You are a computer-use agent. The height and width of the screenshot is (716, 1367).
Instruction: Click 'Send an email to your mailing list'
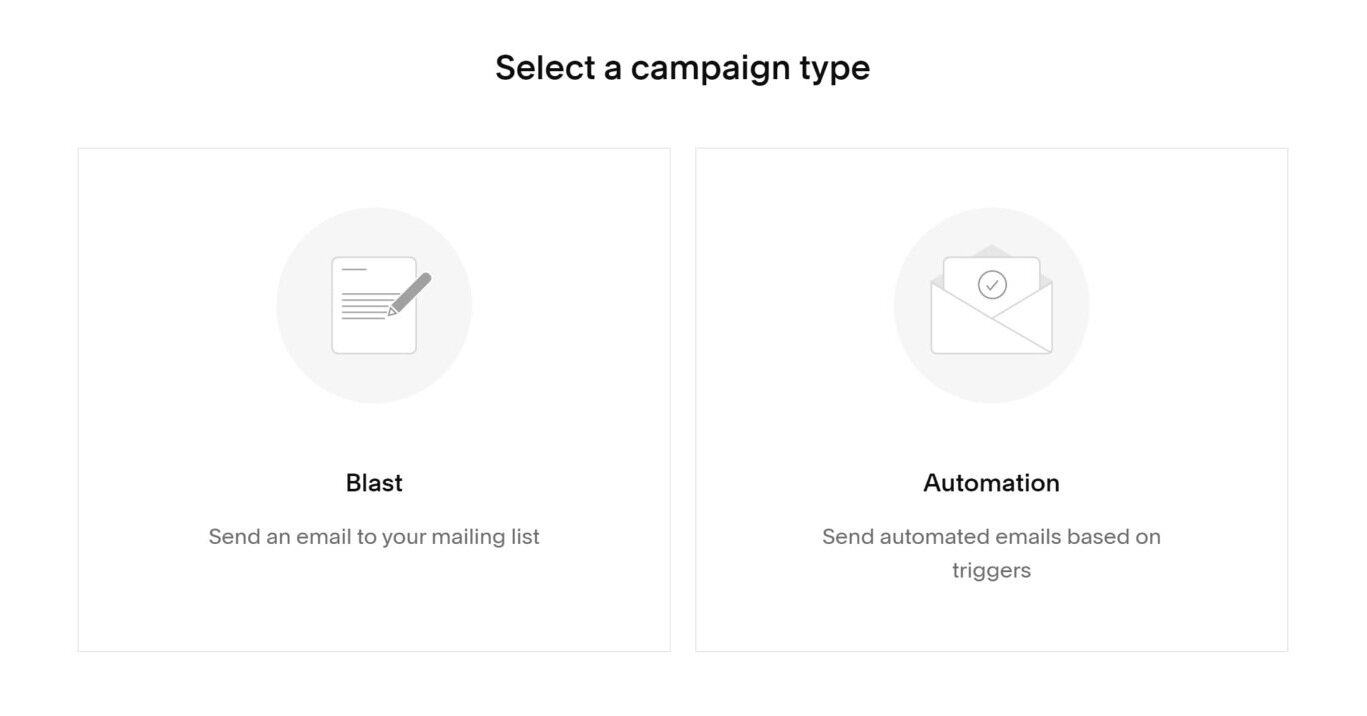tap(374, 537)
